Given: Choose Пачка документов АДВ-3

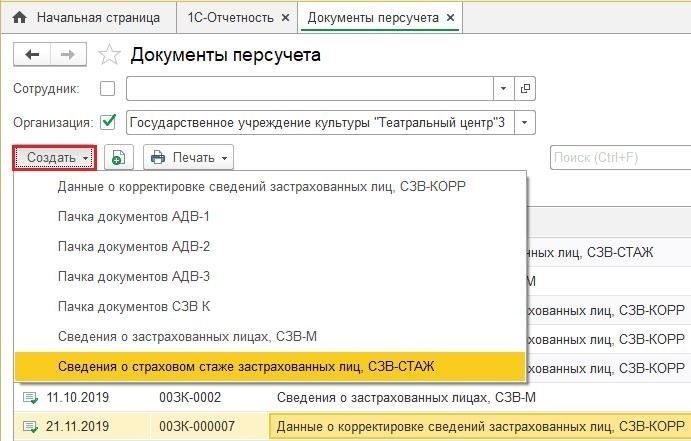Looking at the screenshot, I should pyautogui.click(x=270, y=277).
